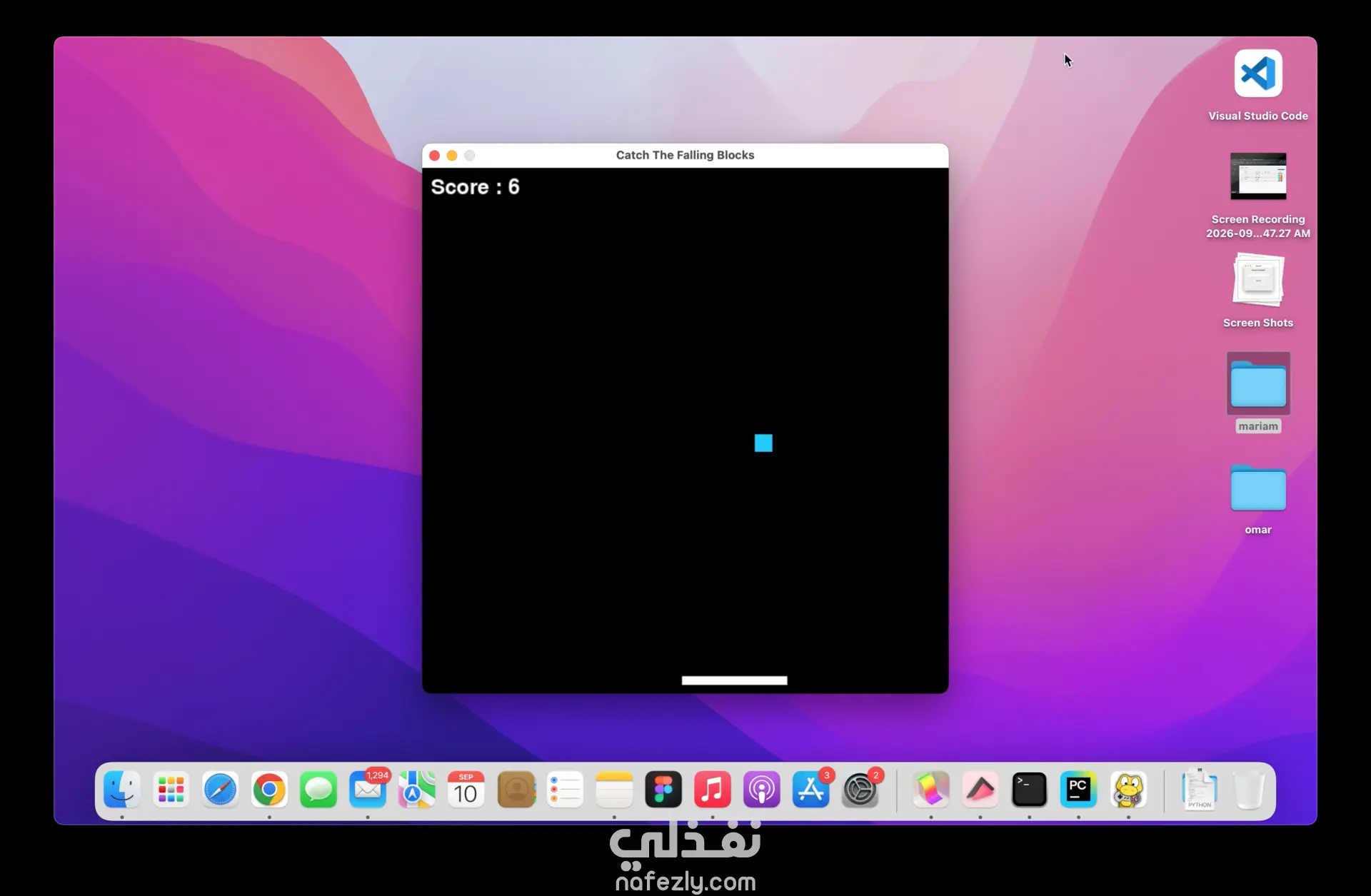This screenshot has height=896, width=1371.
Task: Open the Mail app with 1,294 badge
Action: [368, 790]
